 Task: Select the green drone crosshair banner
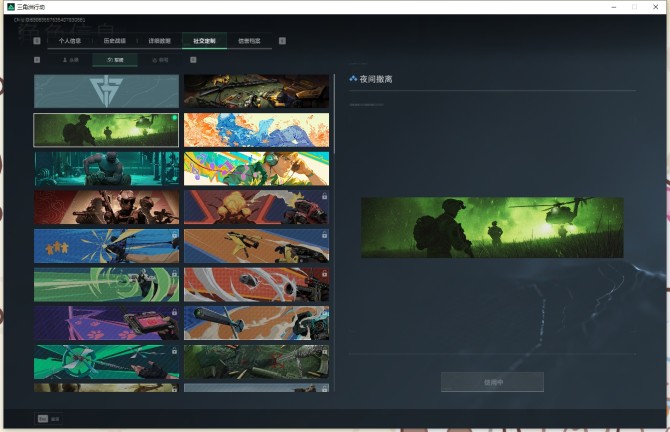pos(106,362)
